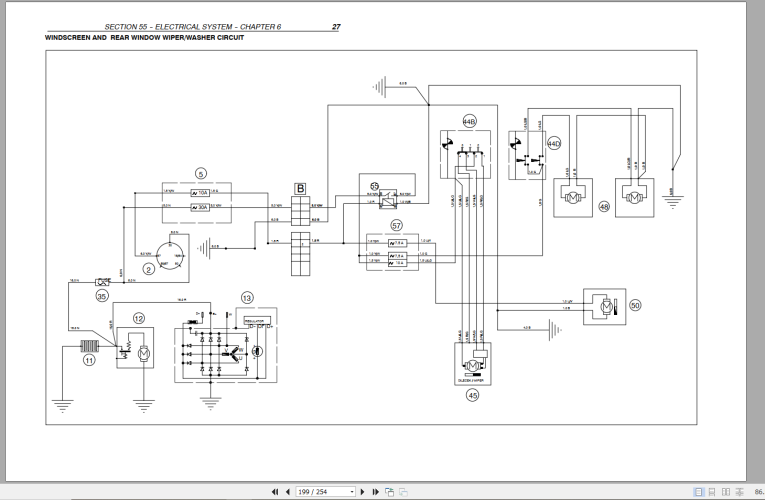The width and height of the screenshot is (765, 500).
Task: Go to the previous page
Action: (288, 492)
